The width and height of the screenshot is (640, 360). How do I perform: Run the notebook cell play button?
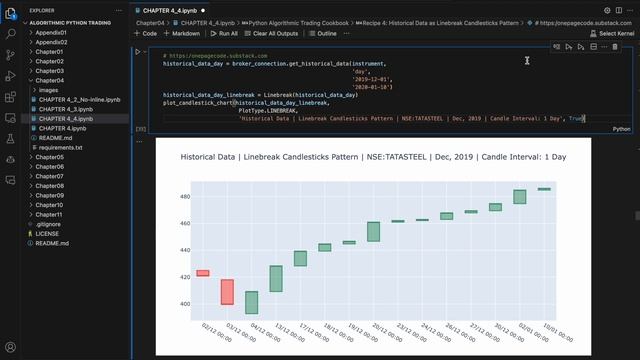138,52
